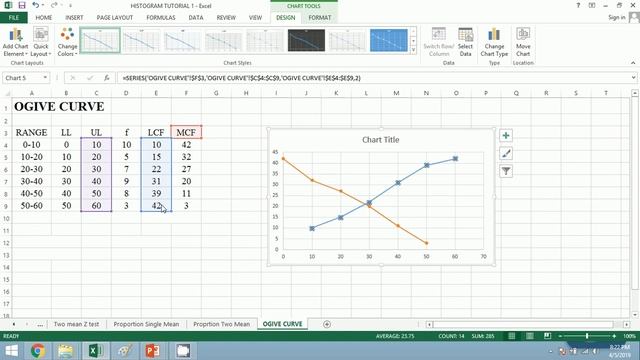Apply the blue background chart style
The width and height of the screenshot is (640, 360).
[389, 40]
